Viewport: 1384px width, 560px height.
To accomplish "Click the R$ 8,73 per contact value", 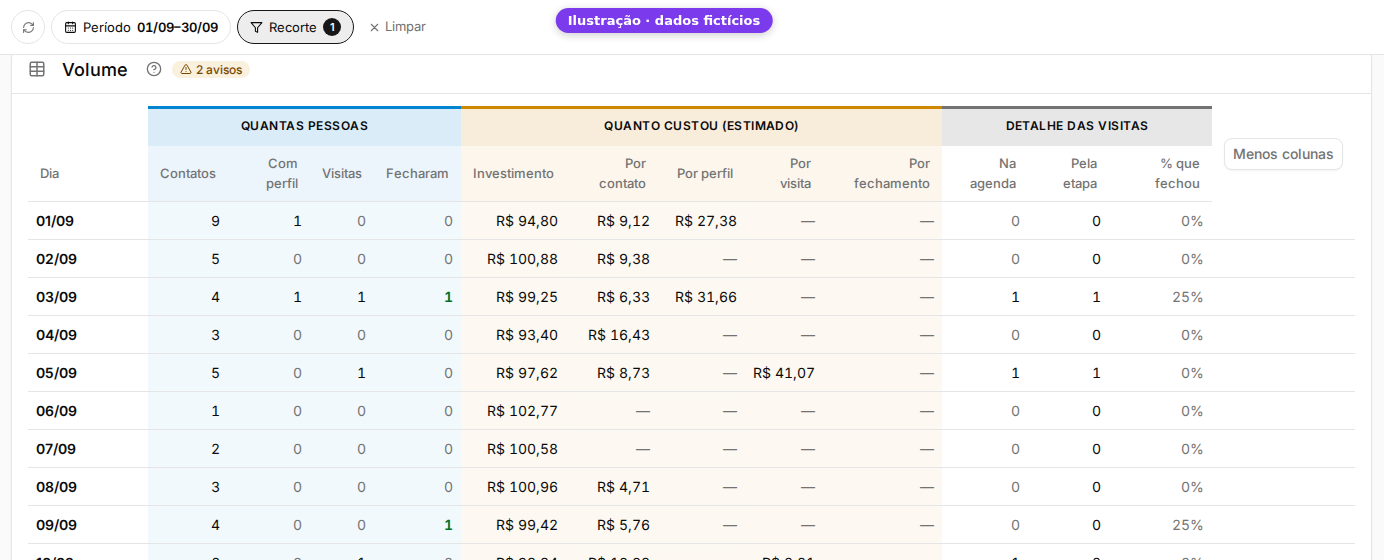I will 623,373.
